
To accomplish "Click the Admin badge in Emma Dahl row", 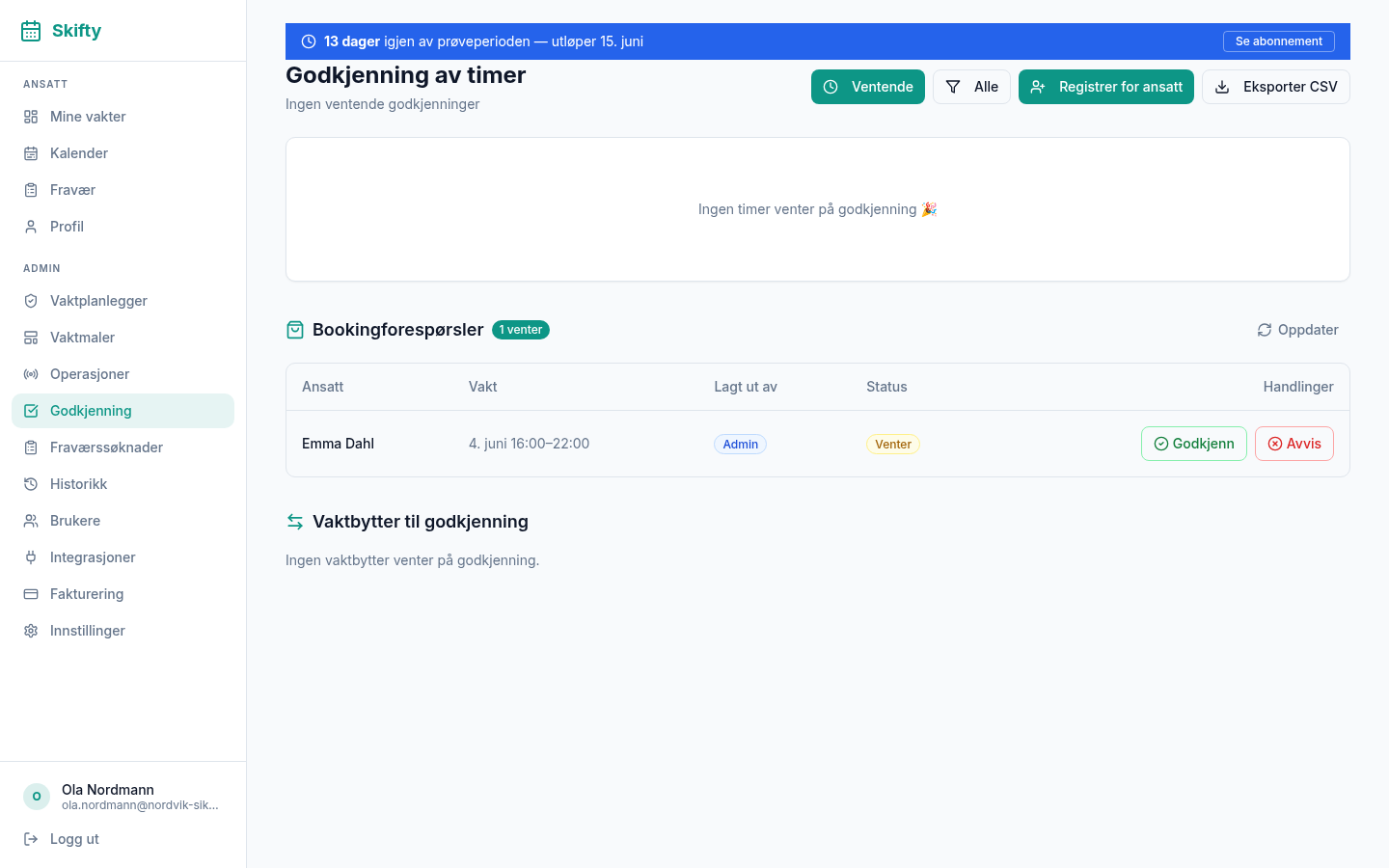I will coord(741,444).
